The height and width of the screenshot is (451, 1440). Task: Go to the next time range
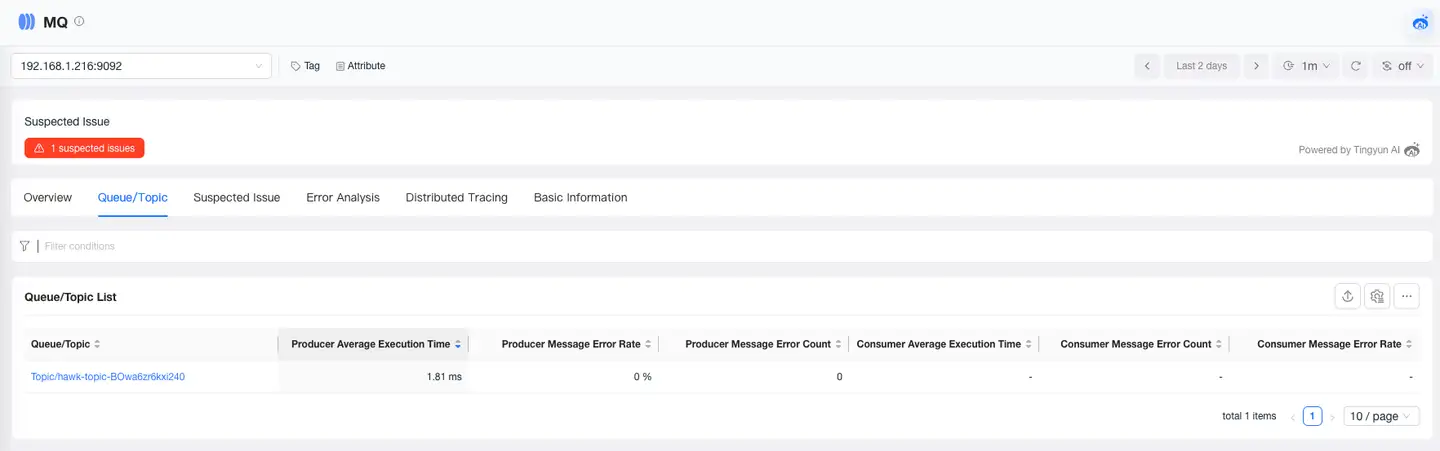pos(1256,66)
